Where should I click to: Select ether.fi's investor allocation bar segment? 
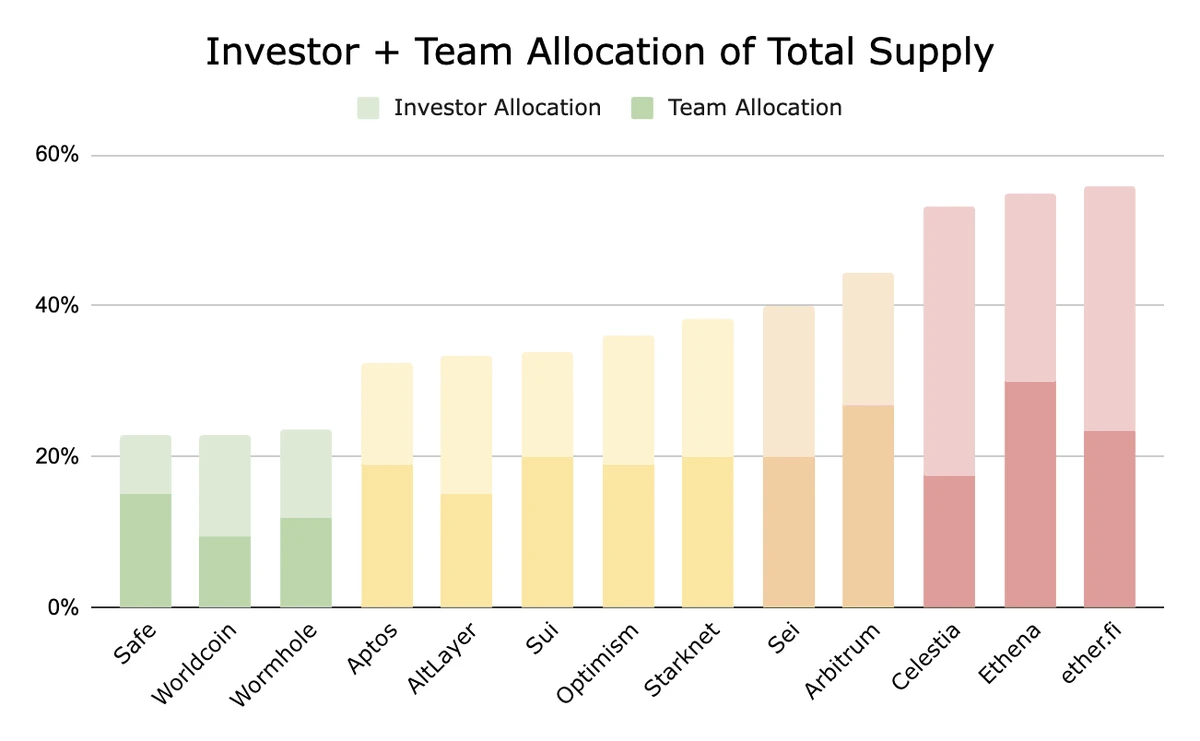1110,309
